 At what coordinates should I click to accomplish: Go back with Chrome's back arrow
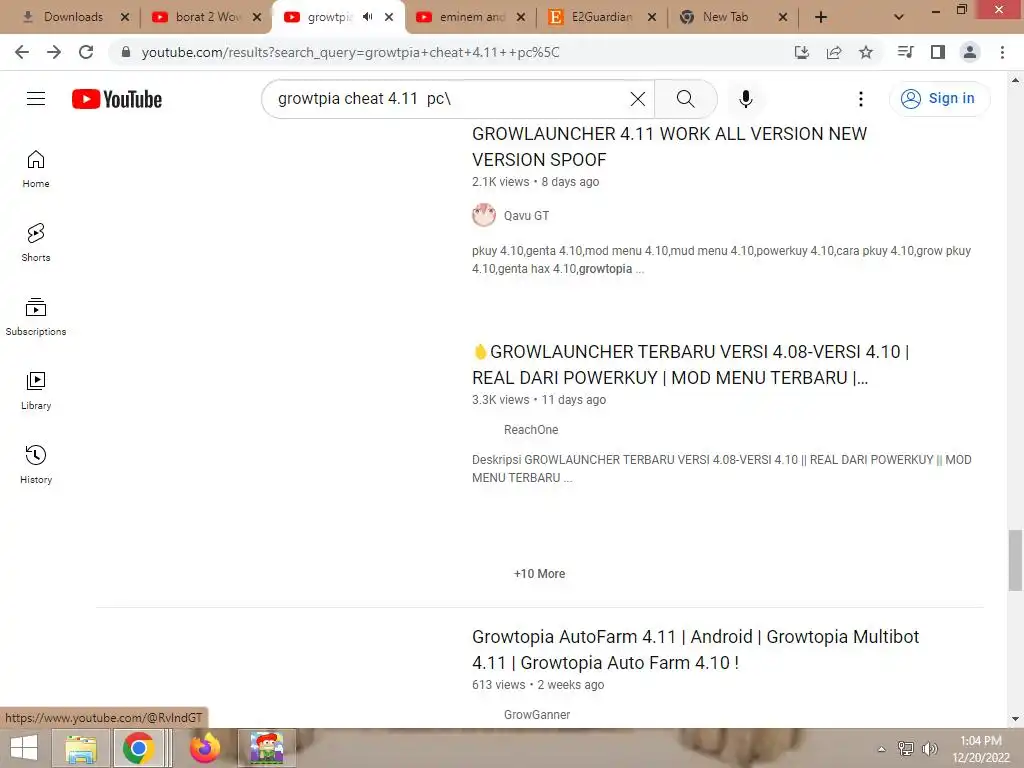[22, 52]
